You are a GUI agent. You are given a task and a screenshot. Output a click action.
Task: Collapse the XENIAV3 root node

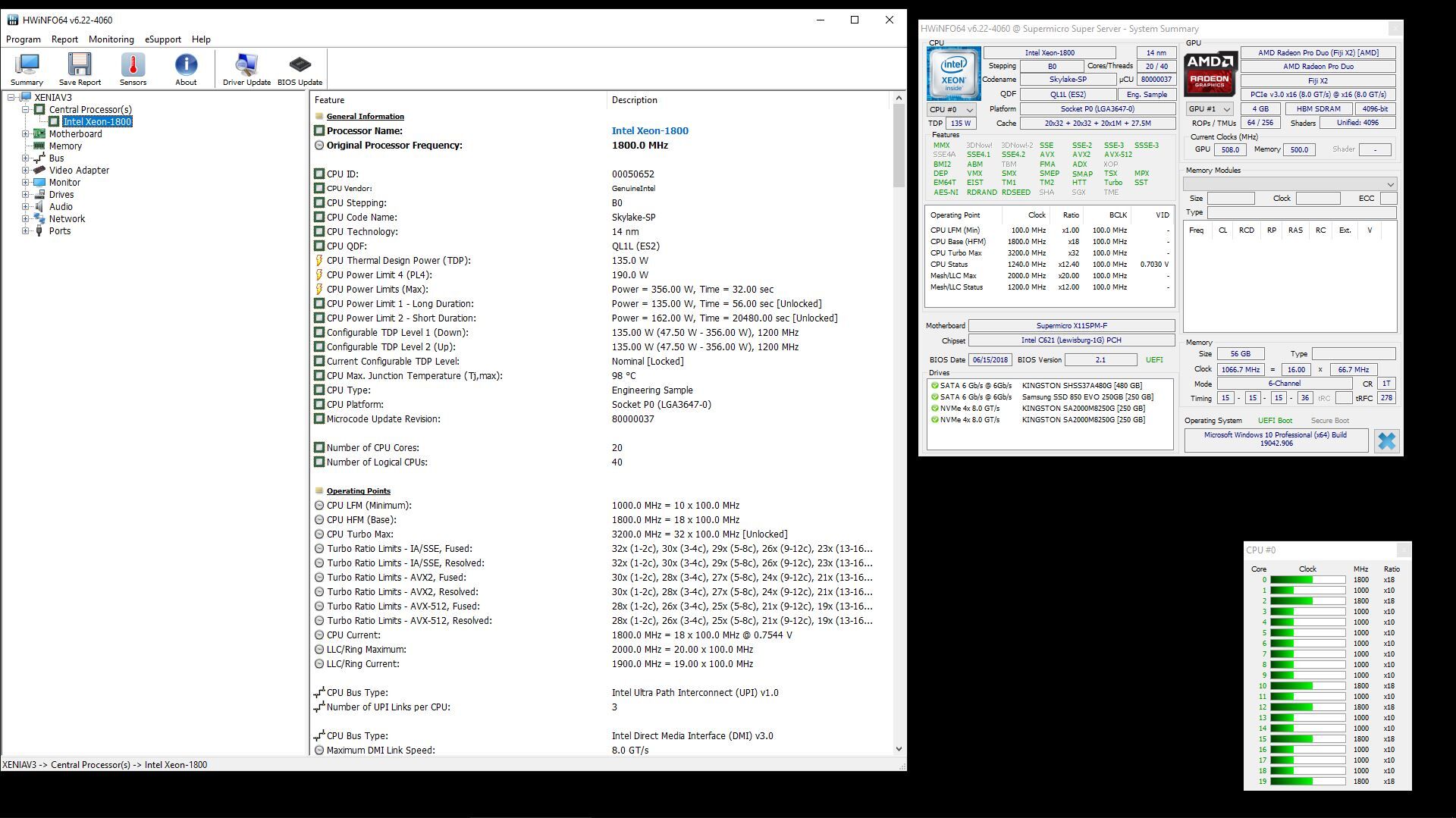11,98
